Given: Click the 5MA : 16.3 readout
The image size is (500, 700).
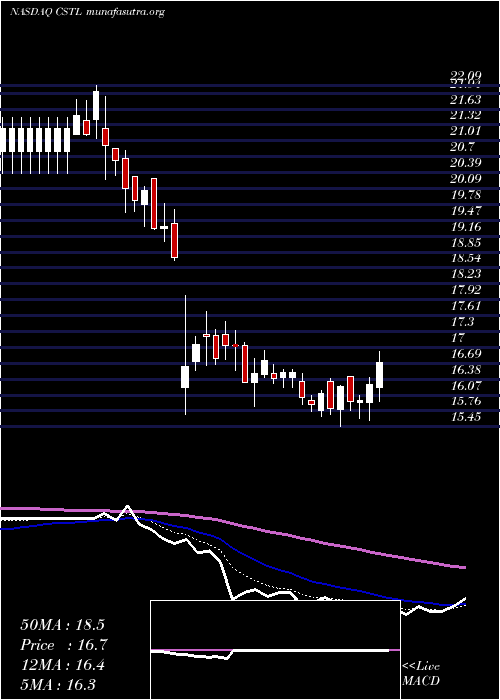Looking at the screenshot, I should point(58,684).
